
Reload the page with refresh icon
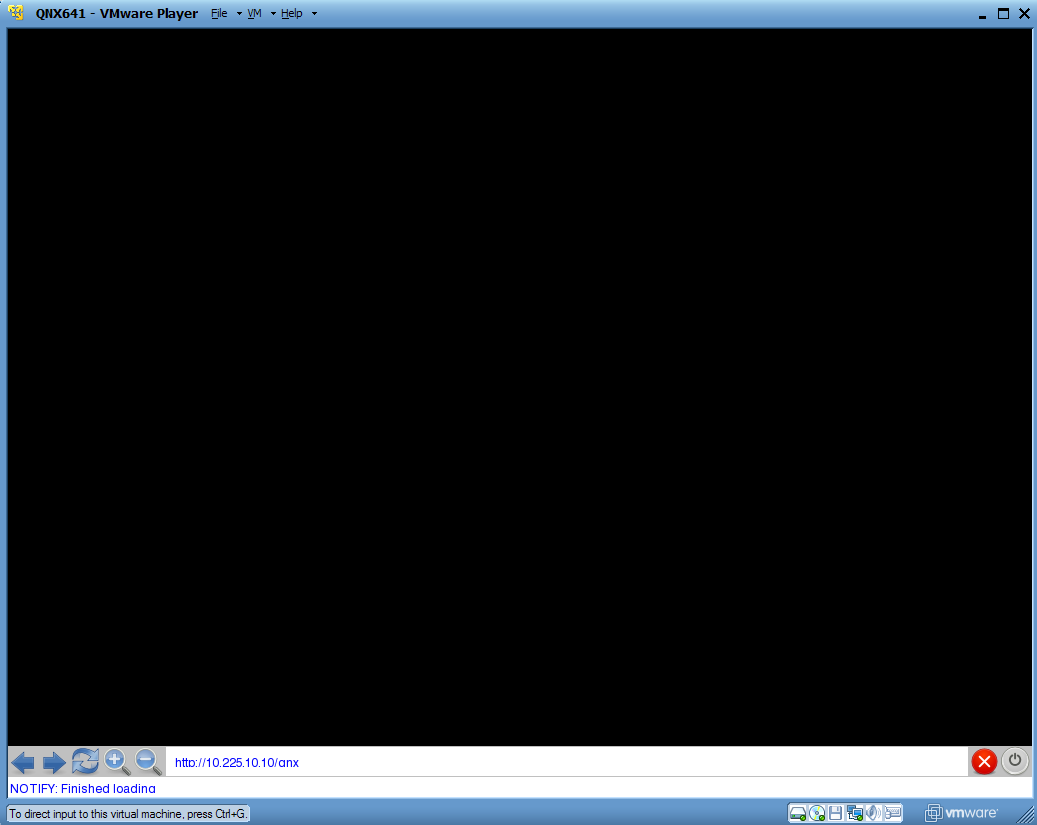pyautogui.click(x=85, y=761)
